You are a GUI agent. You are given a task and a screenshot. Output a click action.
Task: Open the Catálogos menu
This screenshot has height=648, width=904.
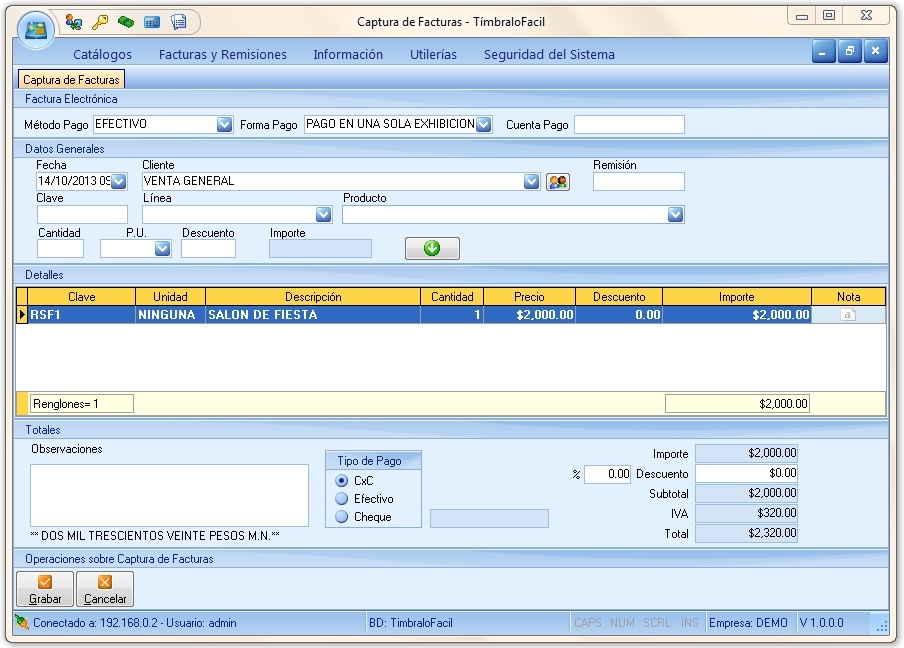tap(103, 54)
